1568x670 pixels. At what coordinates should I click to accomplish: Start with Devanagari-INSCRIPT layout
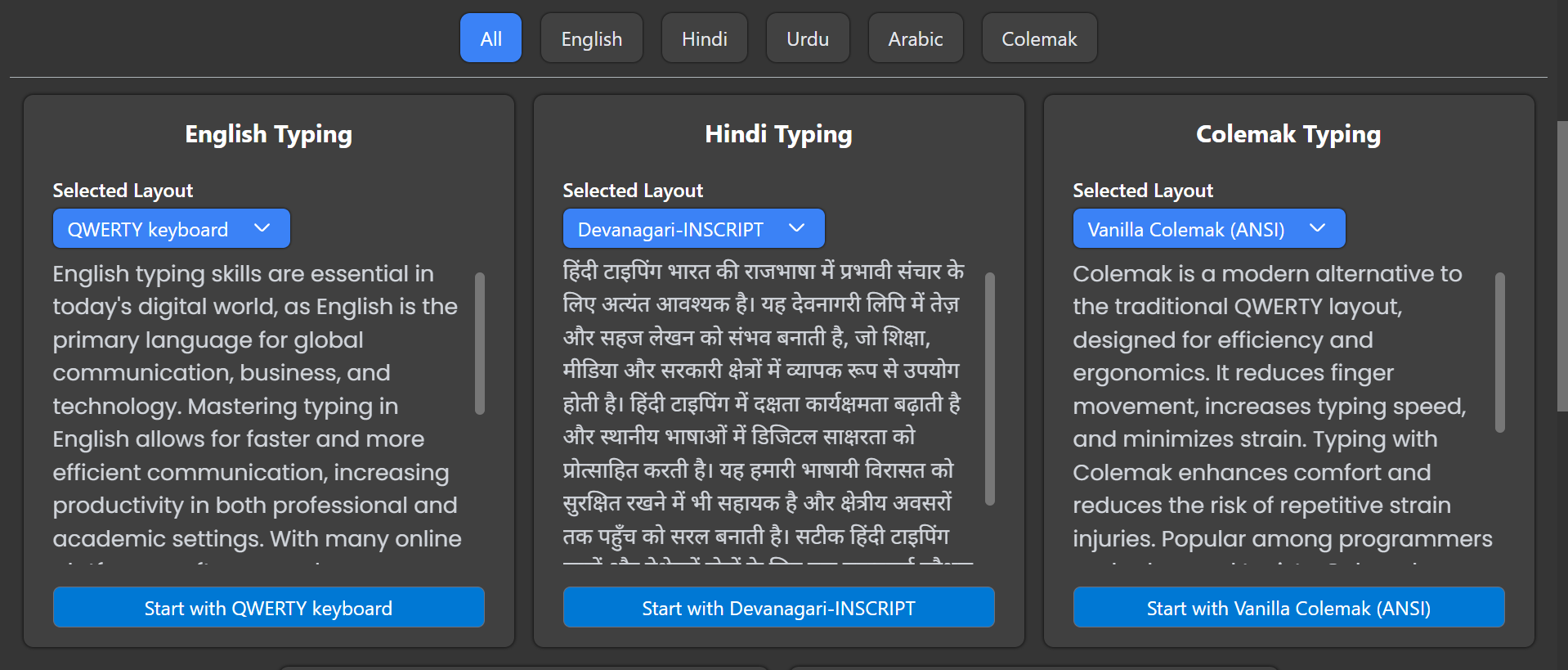pyautogui.click(x=778, y=608)
